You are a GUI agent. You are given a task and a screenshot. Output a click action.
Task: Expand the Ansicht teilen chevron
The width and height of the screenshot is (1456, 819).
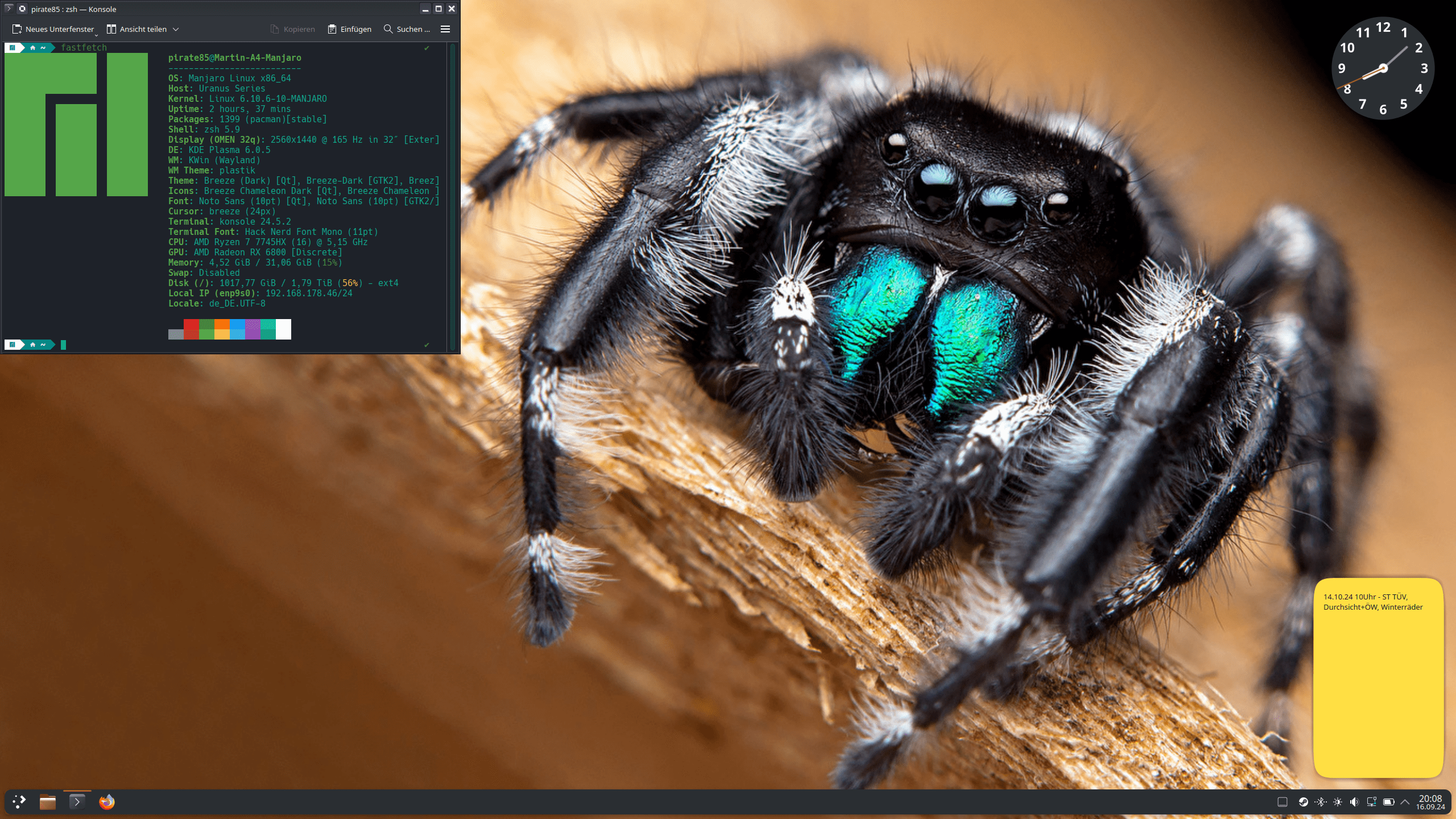click(176, 29)
